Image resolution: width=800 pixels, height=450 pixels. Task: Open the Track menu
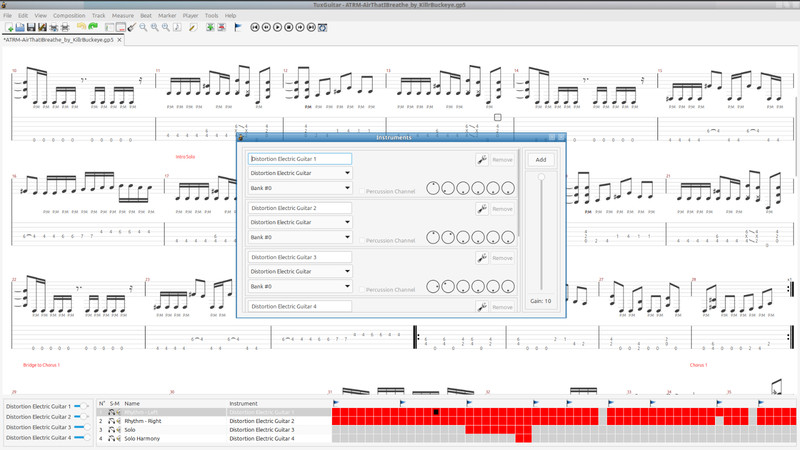click(x=98, y=16)
